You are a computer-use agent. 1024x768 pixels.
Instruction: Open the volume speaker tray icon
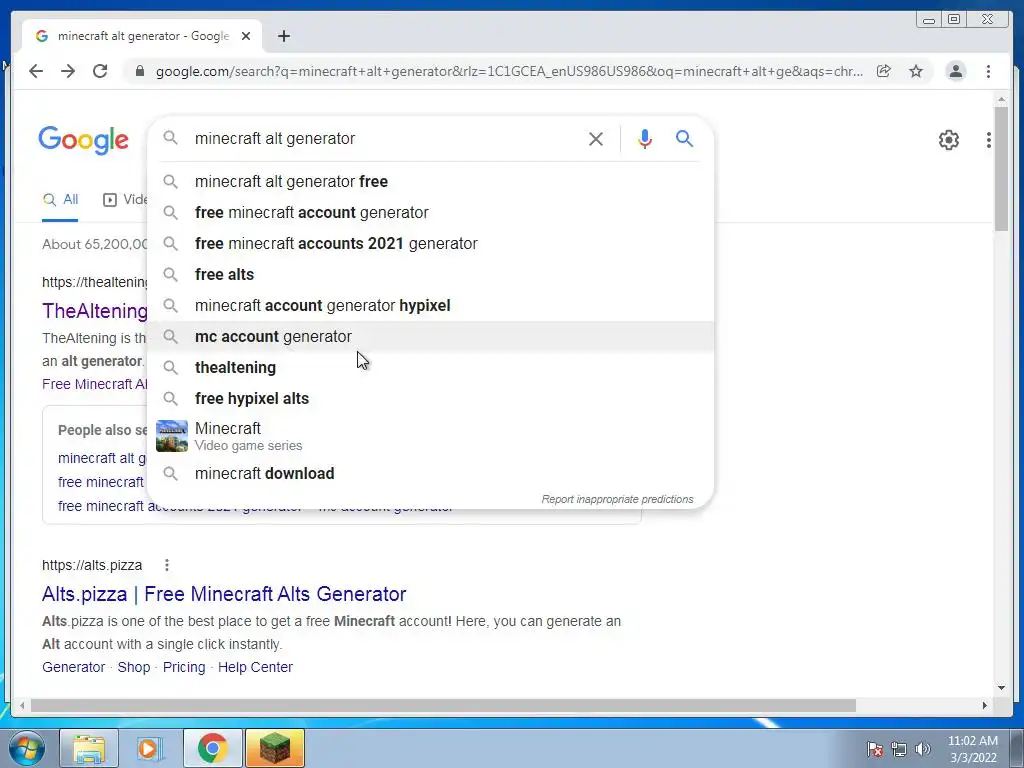click(923, 749)
